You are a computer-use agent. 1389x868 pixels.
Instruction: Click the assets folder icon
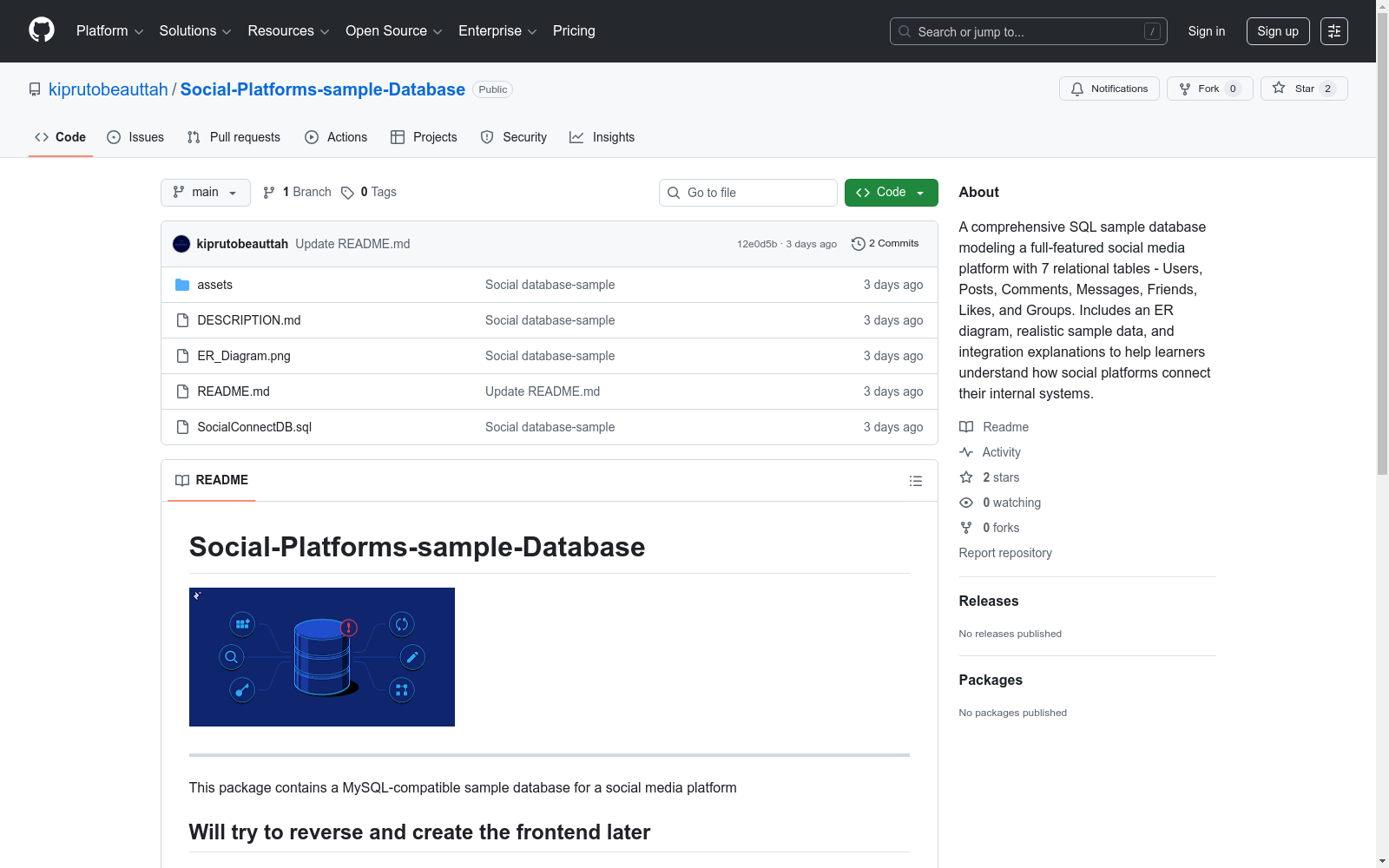(x=182, y=285)
